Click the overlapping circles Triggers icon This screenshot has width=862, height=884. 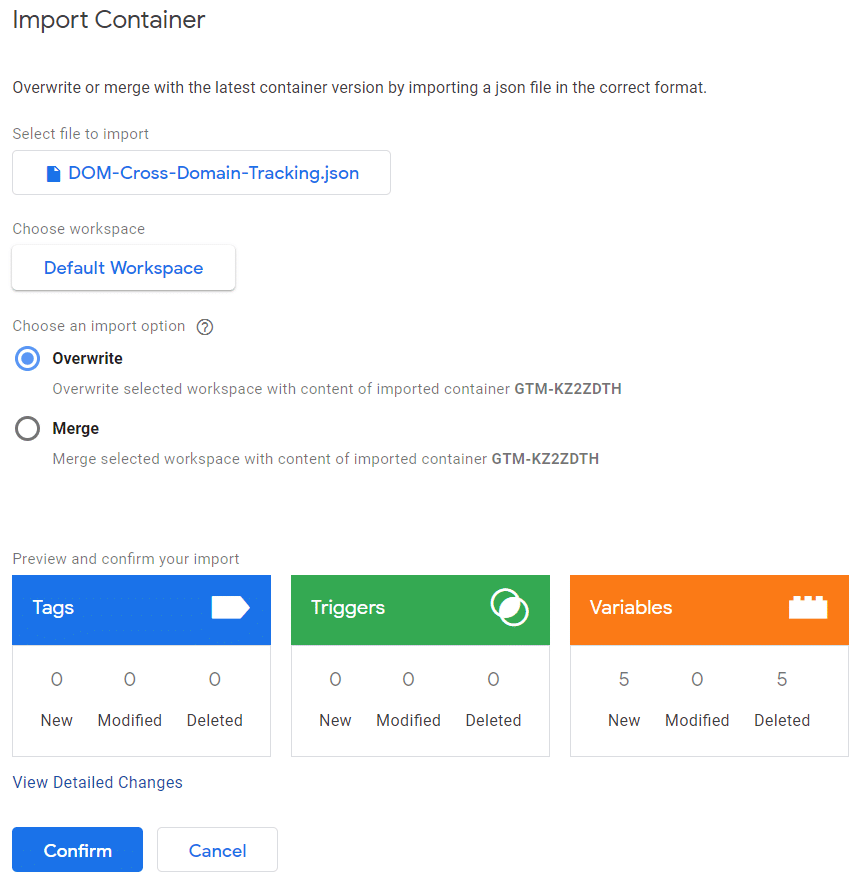click(509, 608)
